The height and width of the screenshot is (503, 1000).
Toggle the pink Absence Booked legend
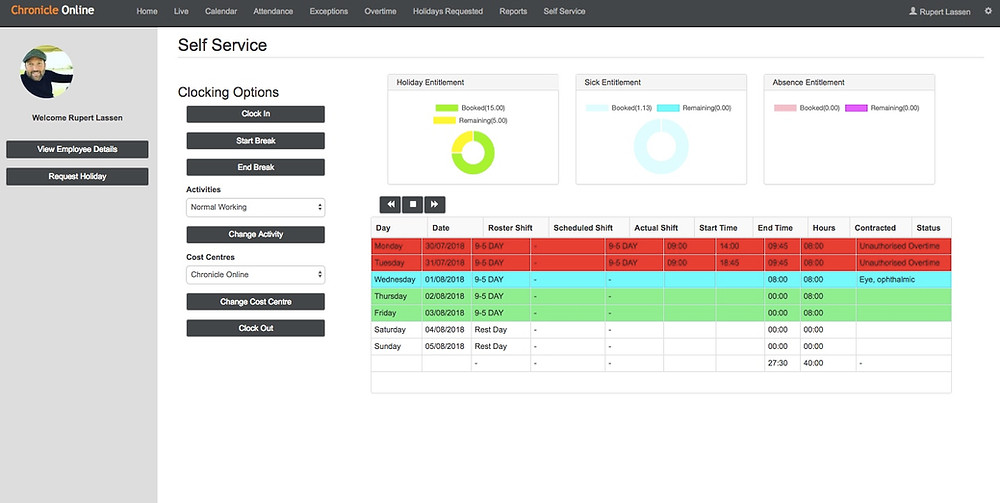tap(807, 108)
